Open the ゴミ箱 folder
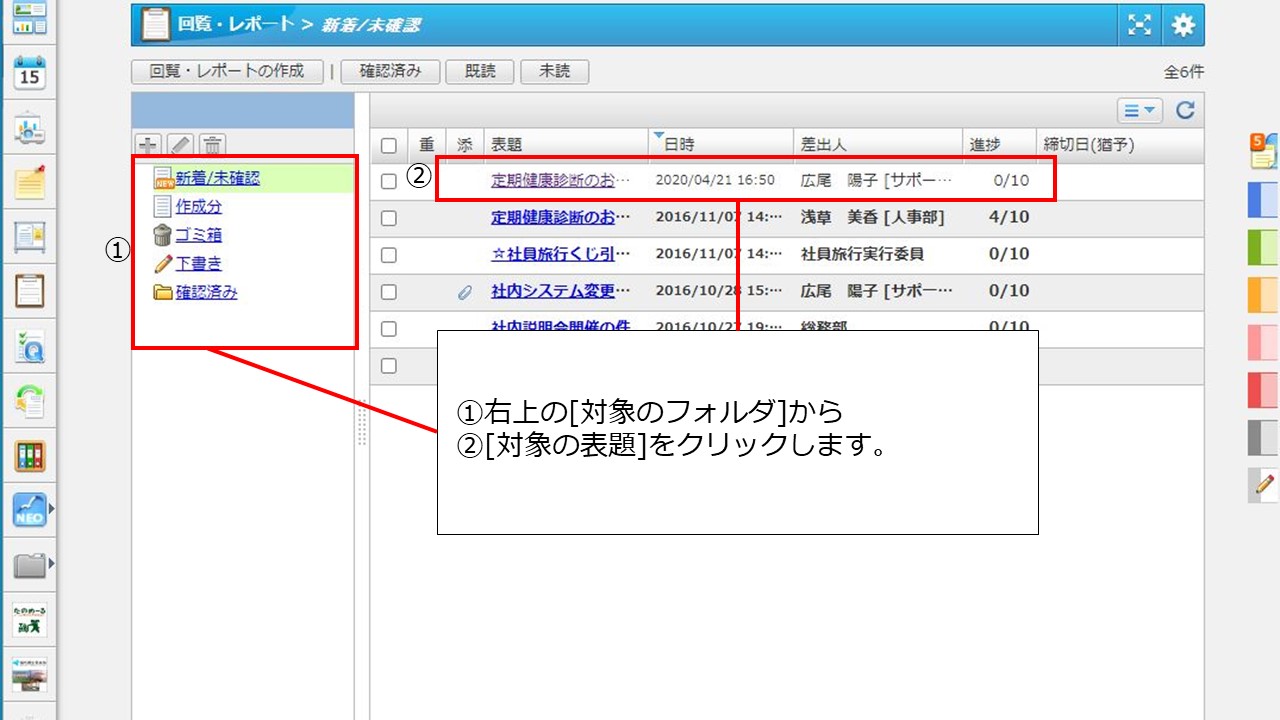This screenshot has height=720, width=1280. click(x=198, y=235)
